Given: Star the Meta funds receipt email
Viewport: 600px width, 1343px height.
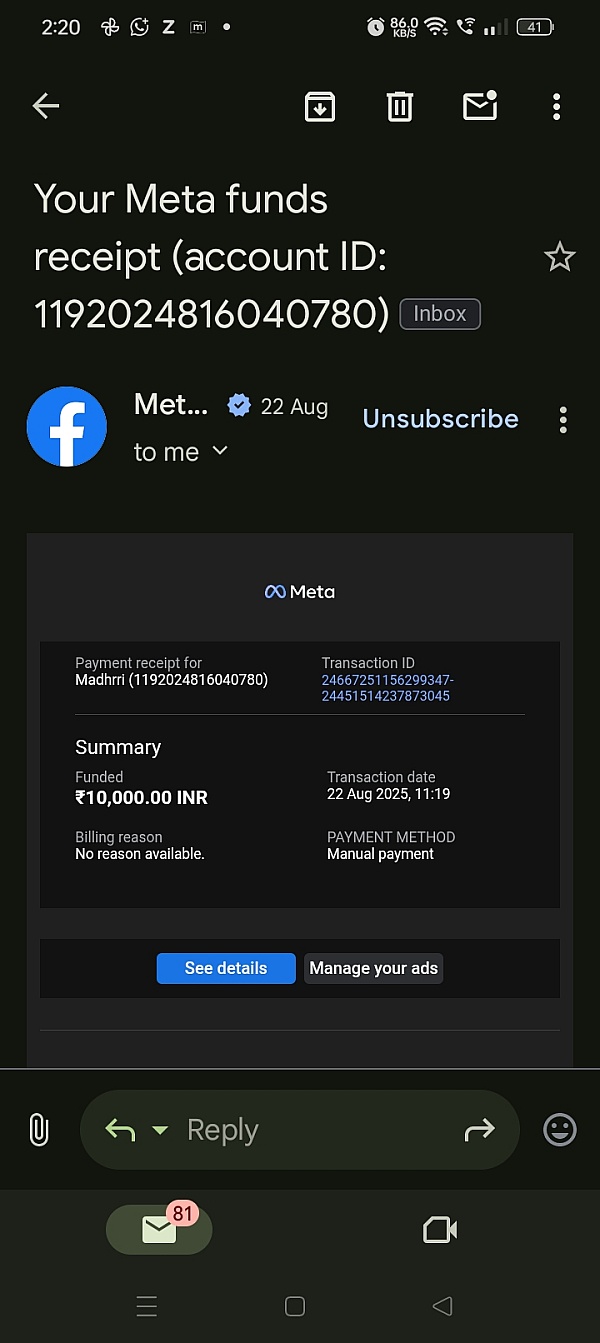Looking at the screenshot, I should [x=559, y=258].
